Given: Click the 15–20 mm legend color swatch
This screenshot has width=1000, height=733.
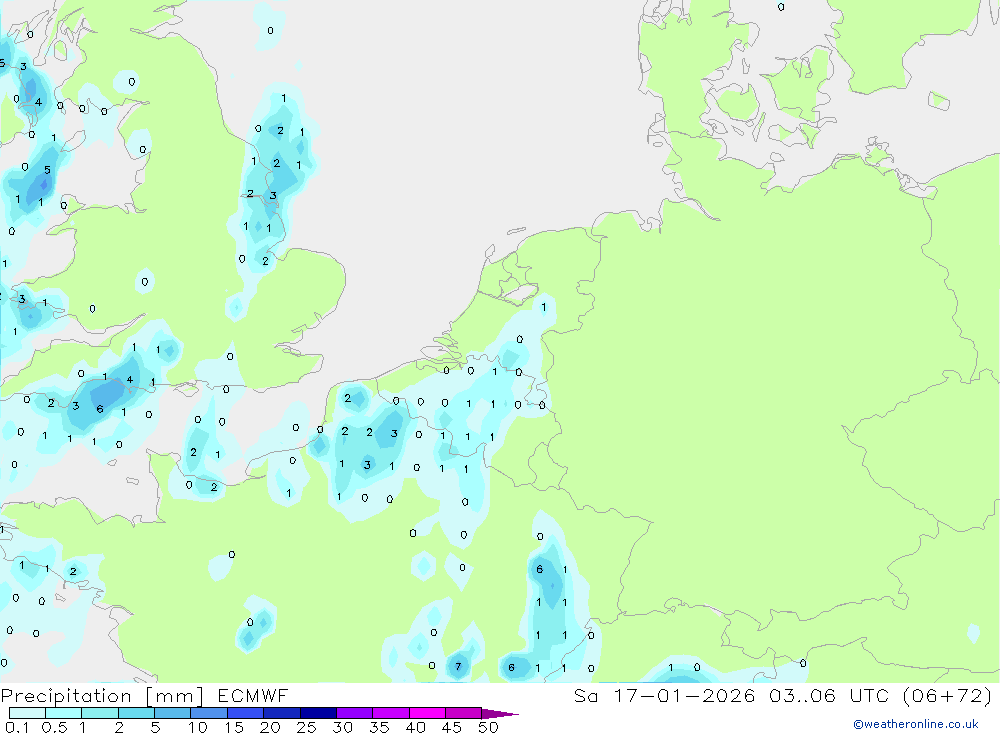Looking at the screenshot, I should (x=245, y=713).
